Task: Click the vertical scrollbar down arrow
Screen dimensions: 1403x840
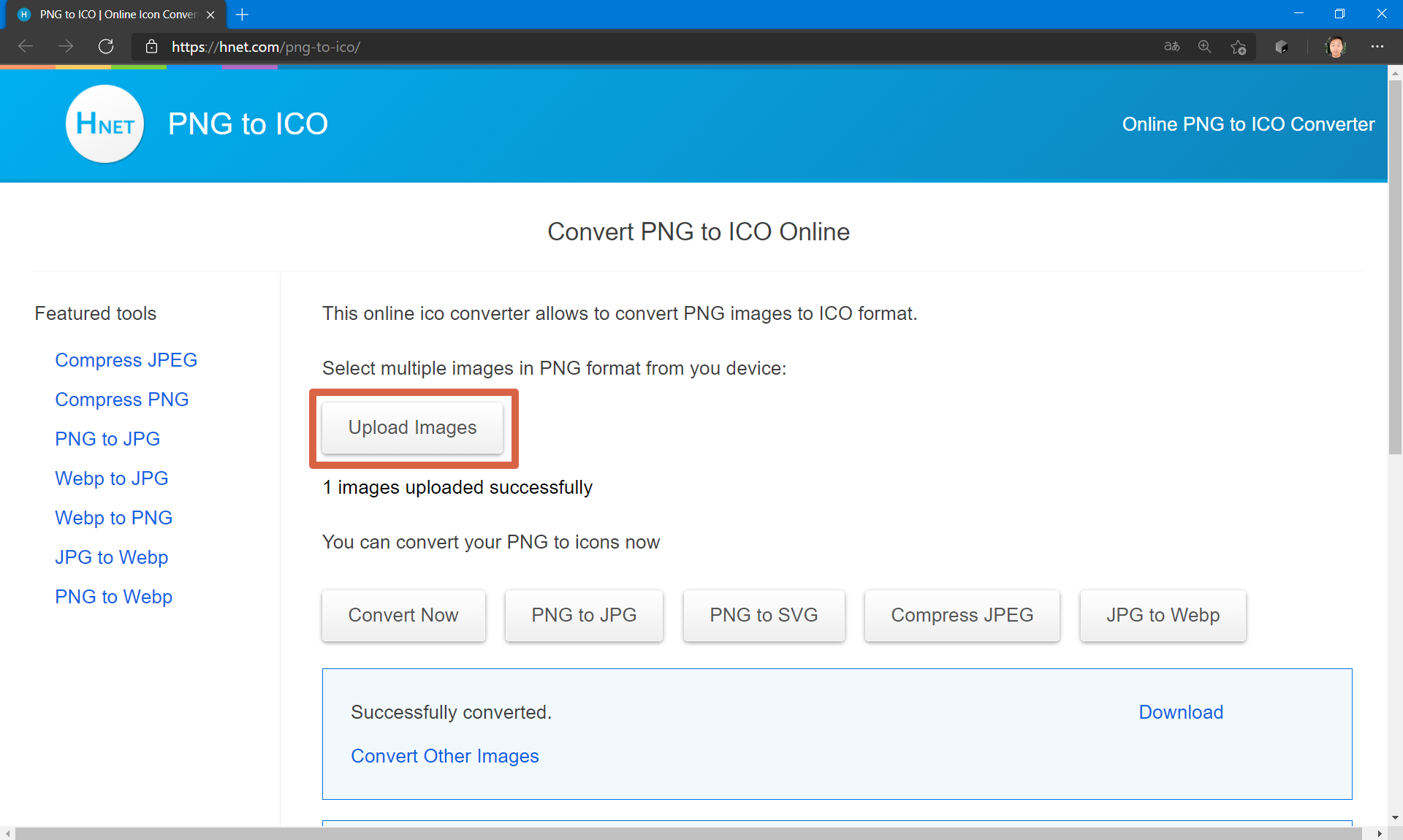Action: coord(1395,817)
